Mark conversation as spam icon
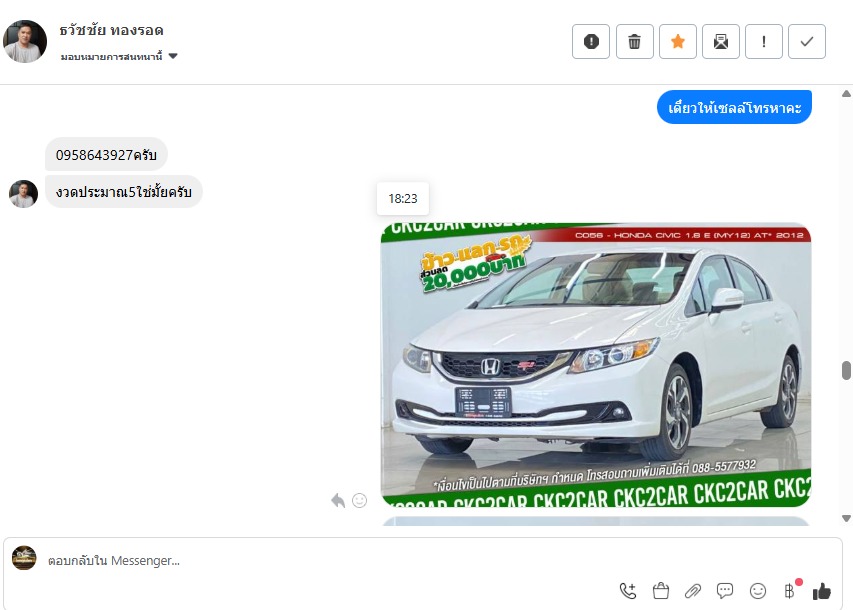 pyautogui.click(x=591, y=41)
